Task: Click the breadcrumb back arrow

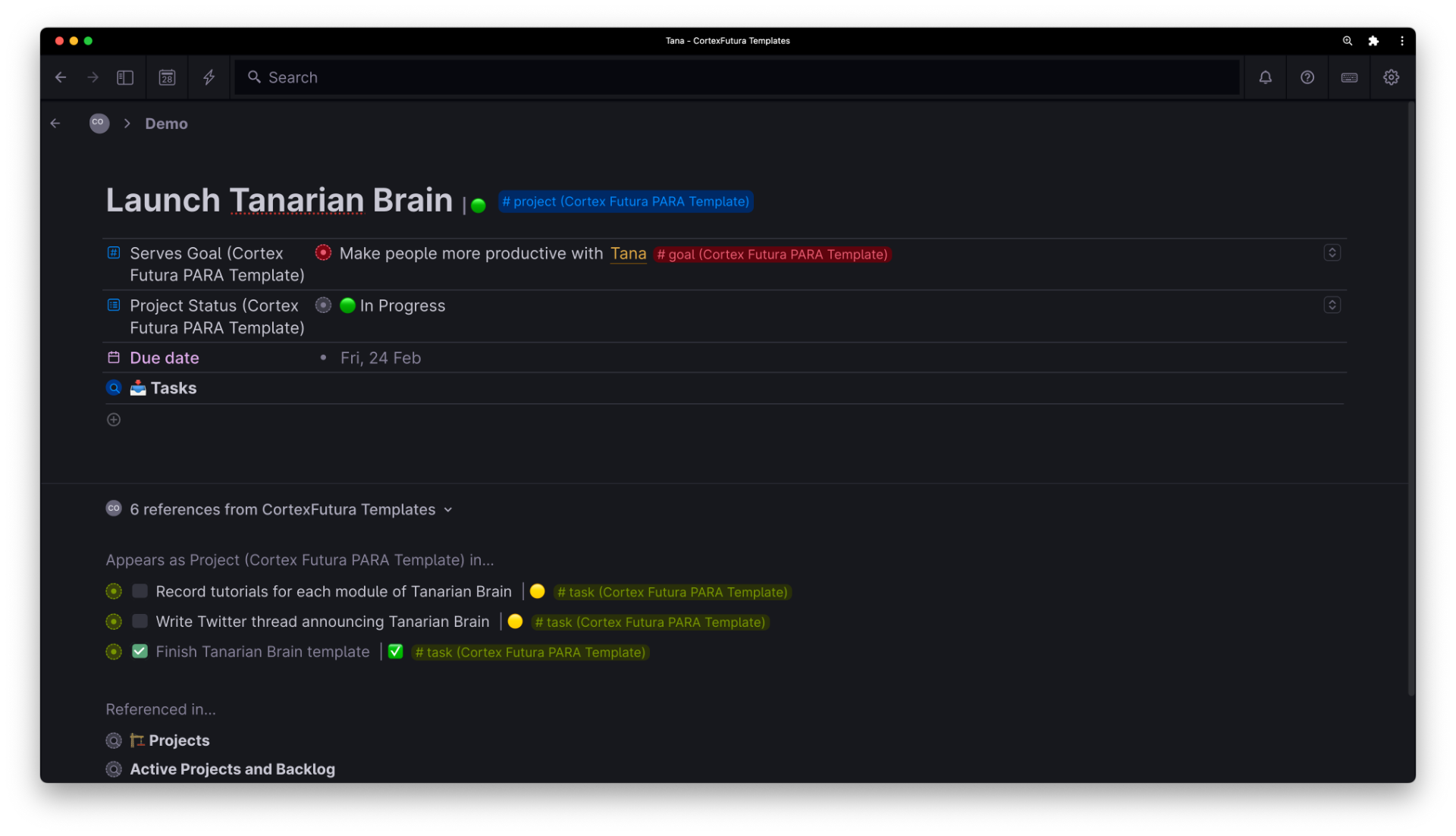Action: tap(55, 123)
